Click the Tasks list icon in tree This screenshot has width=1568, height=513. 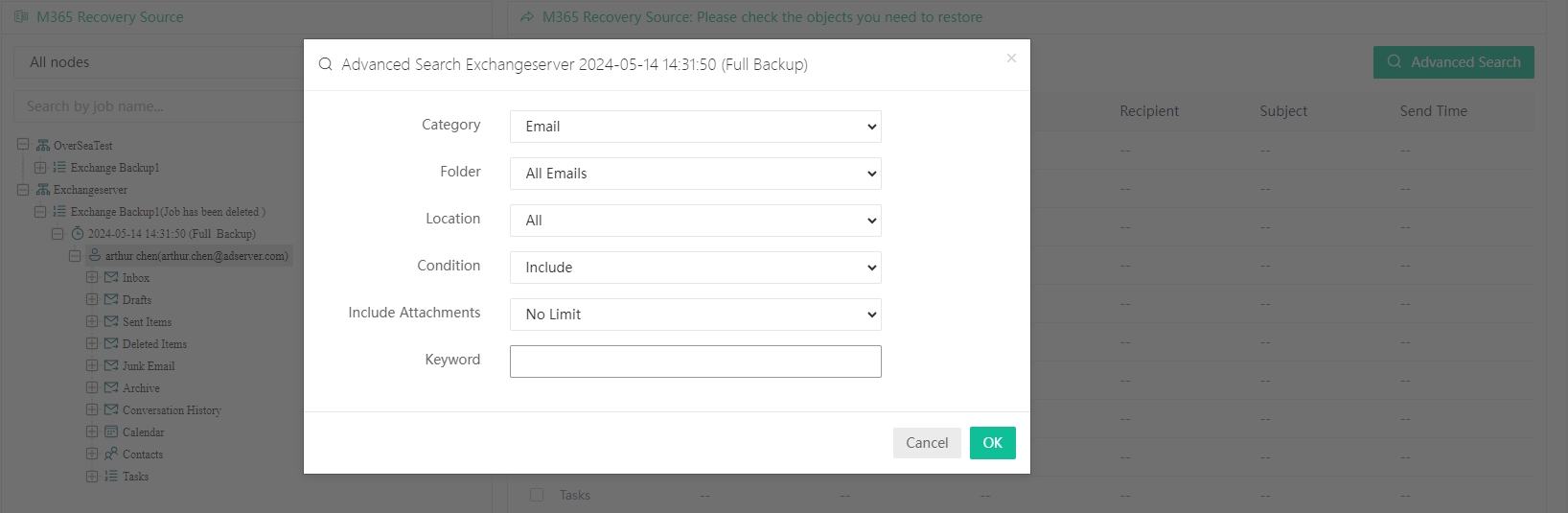111,477
